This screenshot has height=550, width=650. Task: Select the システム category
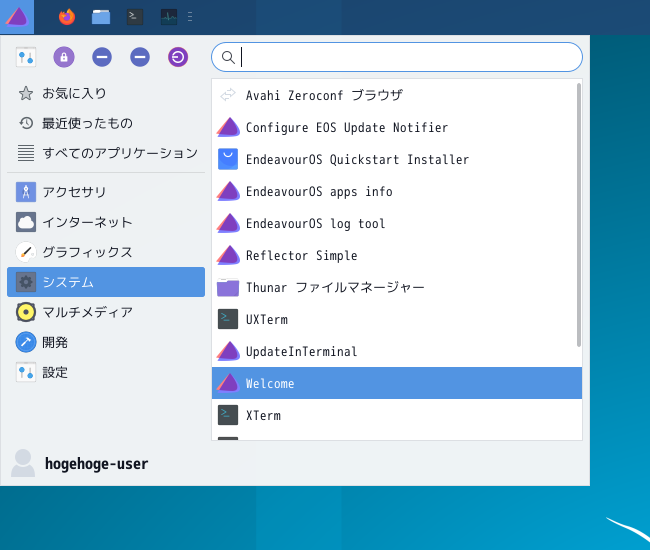click(106, 282)
